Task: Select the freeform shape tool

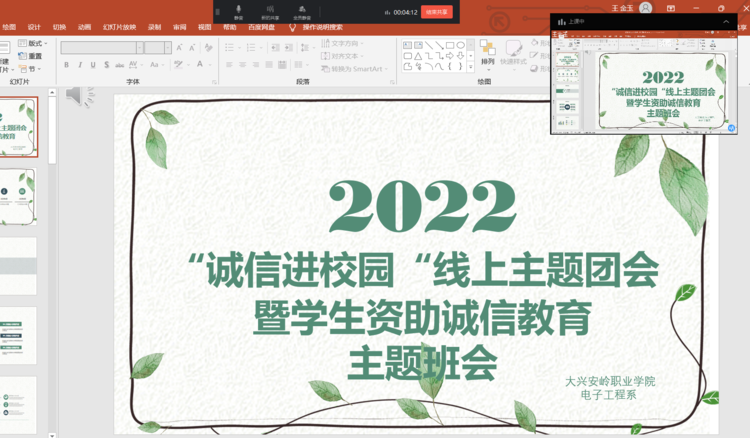Action: (408, 66)
